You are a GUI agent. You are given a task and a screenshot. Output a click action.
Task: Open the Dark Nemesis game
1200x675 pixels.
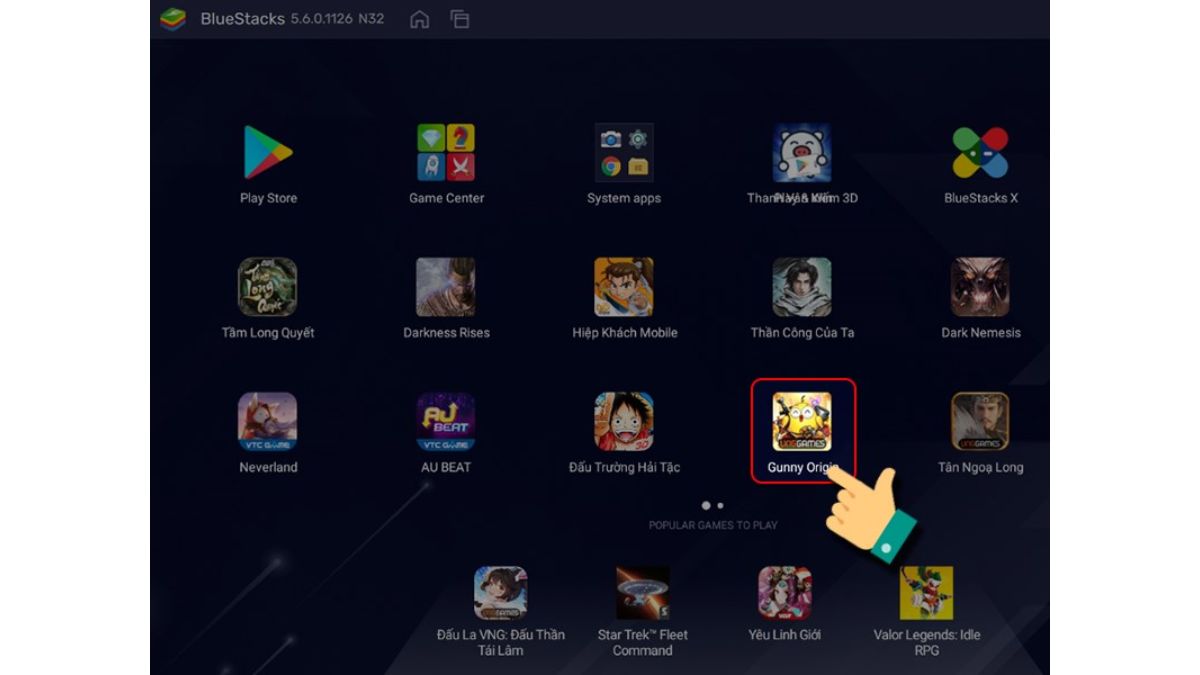981,288
